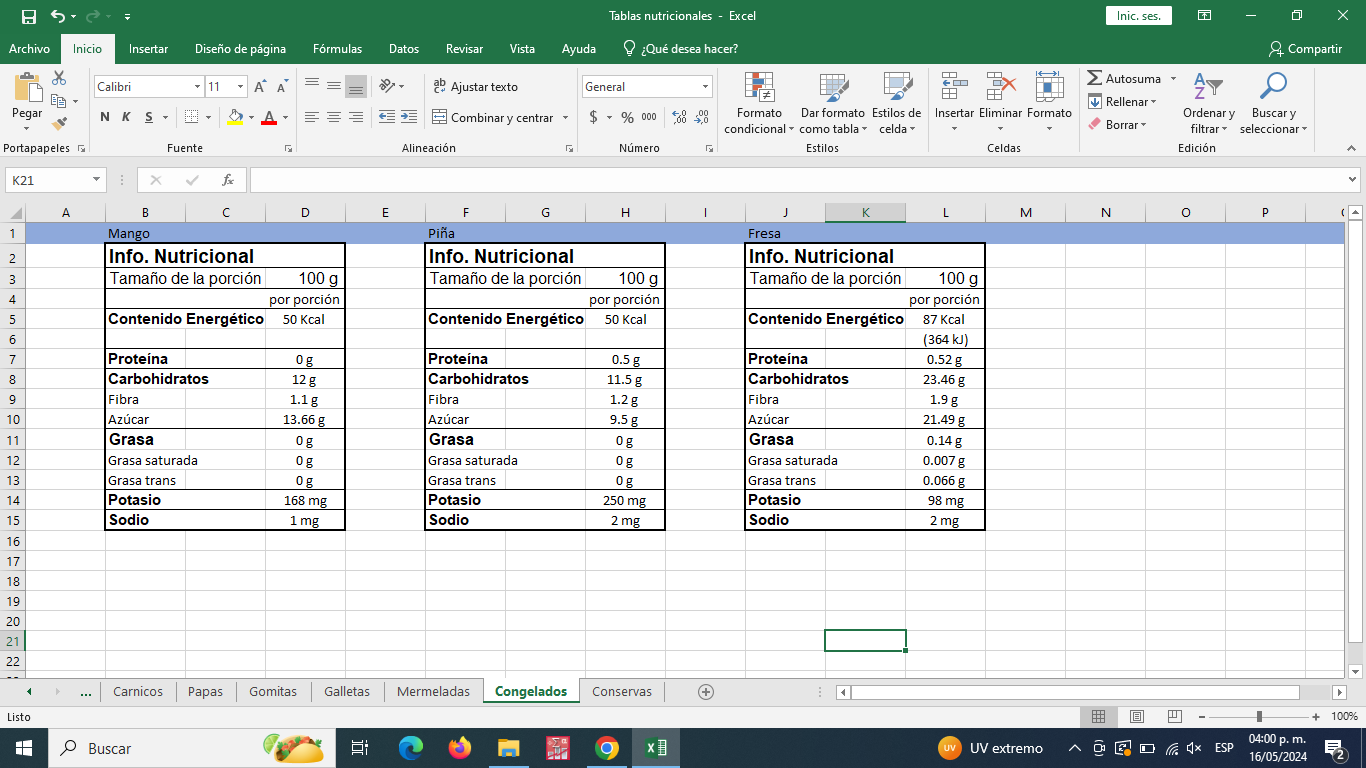The height and width of the screenshot is (768, 1366).
Task: Click the Inic. ses. sign-in button
Action: (x=1138, y=16)
